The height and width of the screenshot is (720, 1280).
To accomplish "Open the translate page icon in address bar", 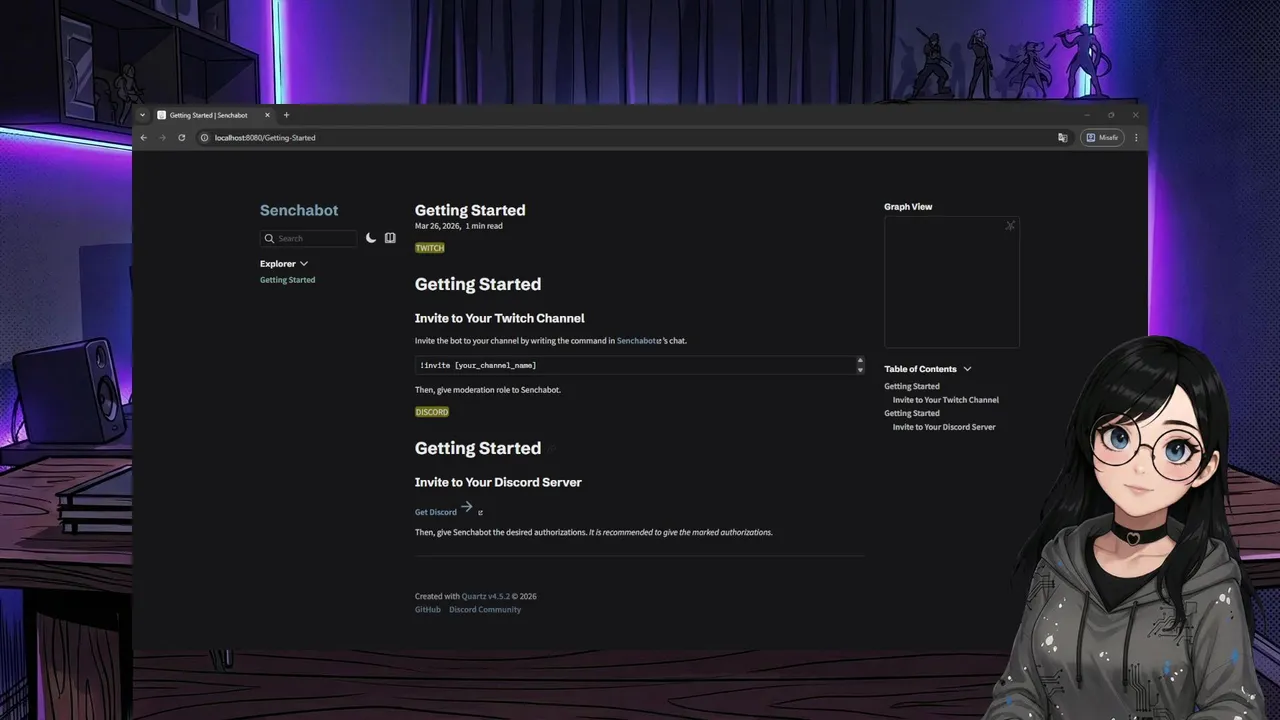I will pos(1062,138).
